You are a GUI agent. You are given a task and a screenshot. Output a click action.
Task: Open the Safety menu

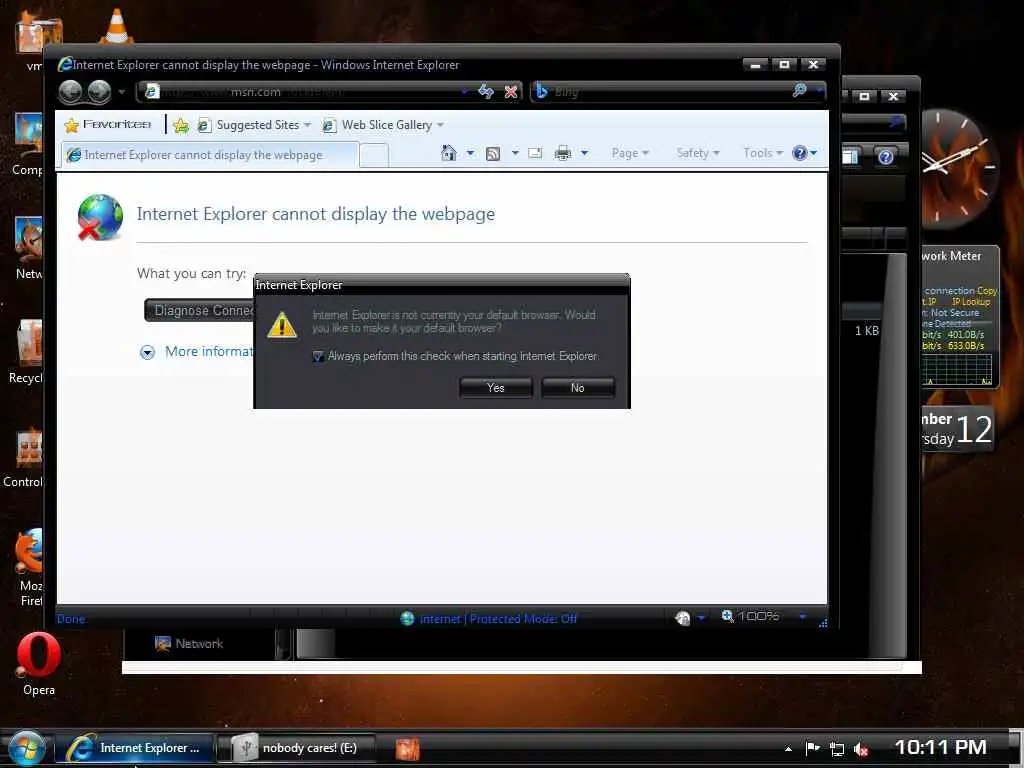pyautogui.click(x=697, y=153)
